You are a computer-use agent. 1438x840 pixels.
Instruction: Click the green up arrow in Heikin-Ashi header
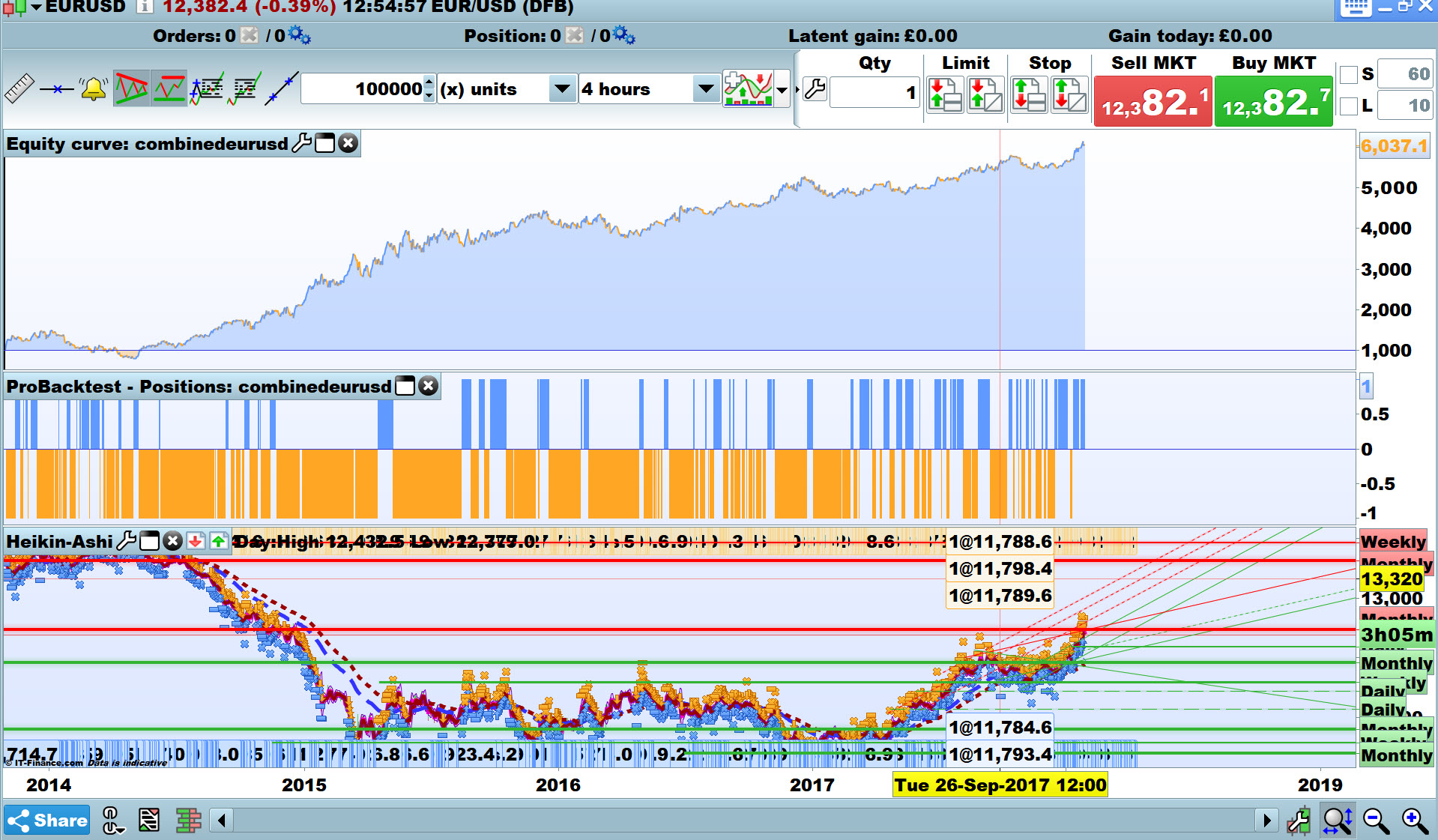[x=219, y=540]
